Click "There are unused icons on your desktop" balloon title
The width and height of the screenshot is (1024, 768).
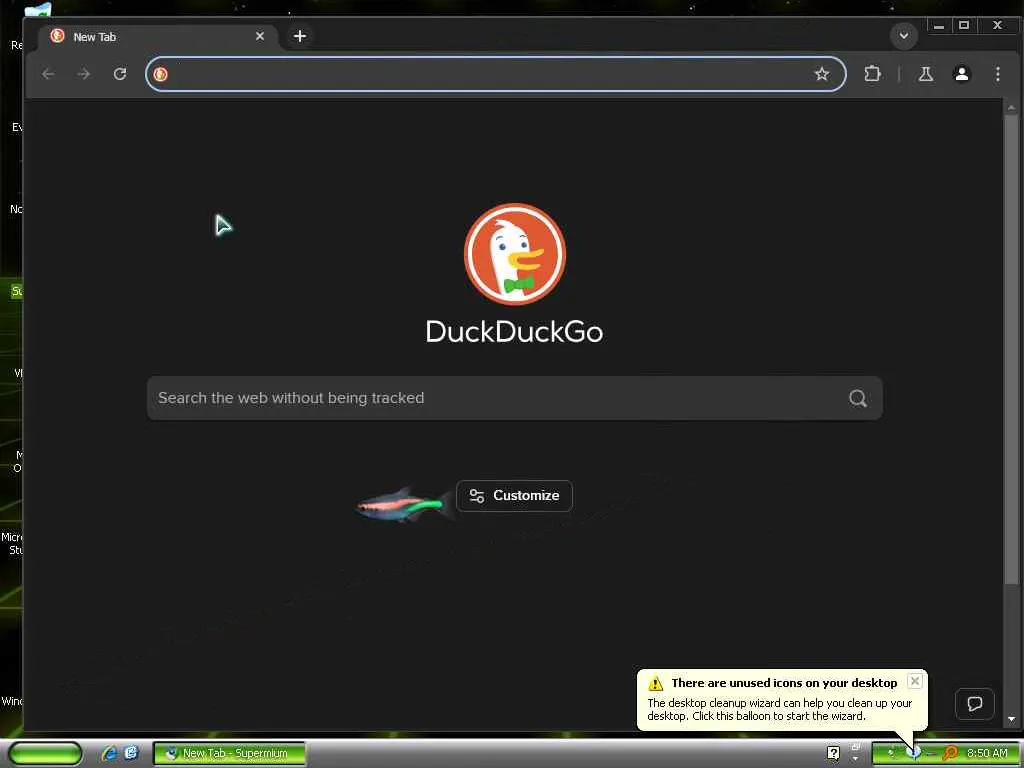pos(784,682)
